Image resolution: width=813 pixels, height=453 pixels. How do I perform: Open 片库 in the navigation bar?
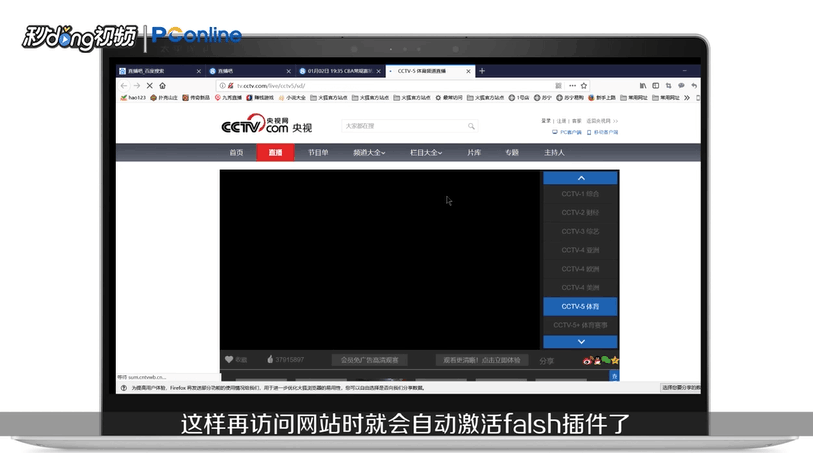474,152
